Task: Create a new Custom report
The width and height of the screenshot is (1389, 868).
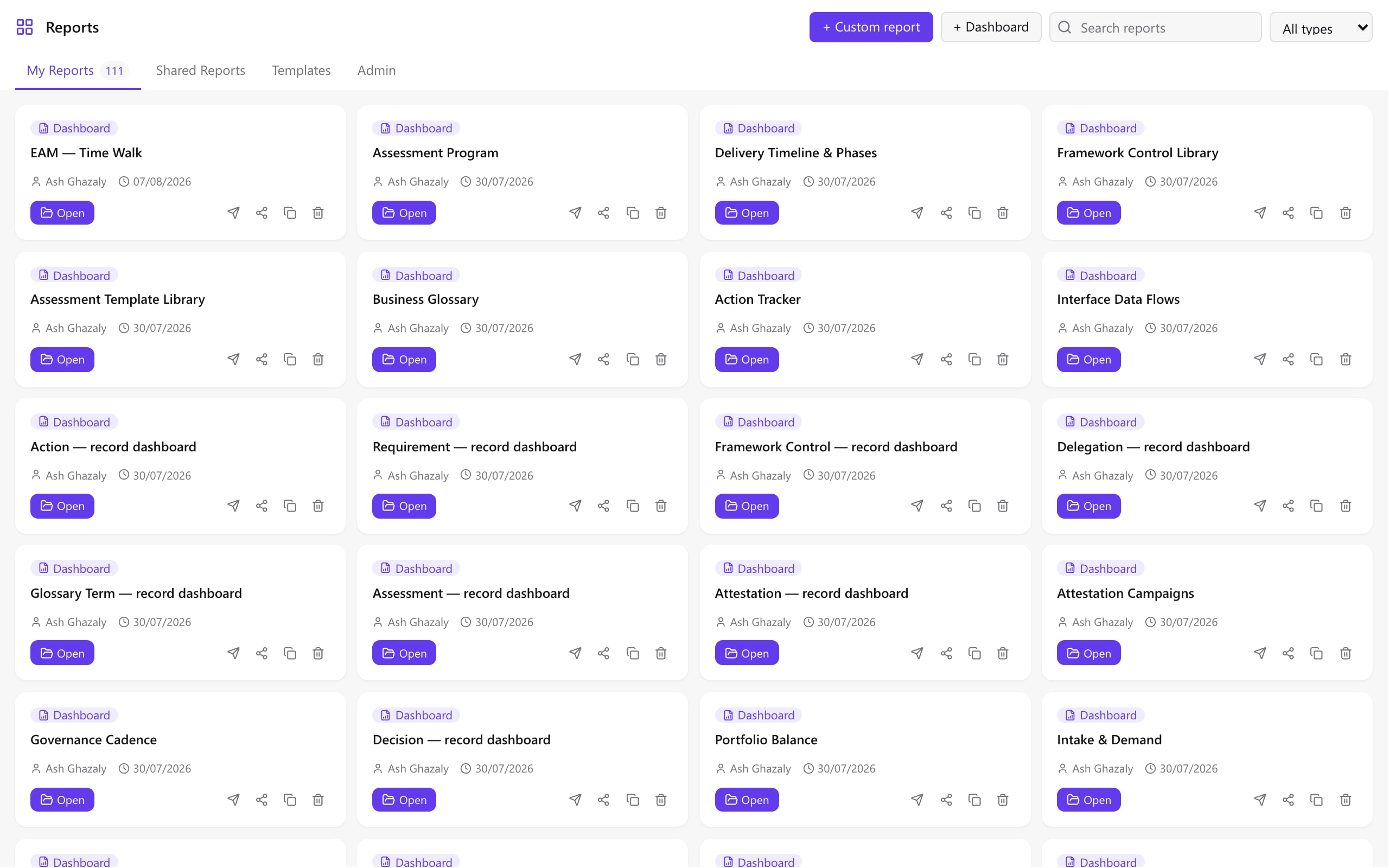Action: pyautogui.click(x=871, y=27)
